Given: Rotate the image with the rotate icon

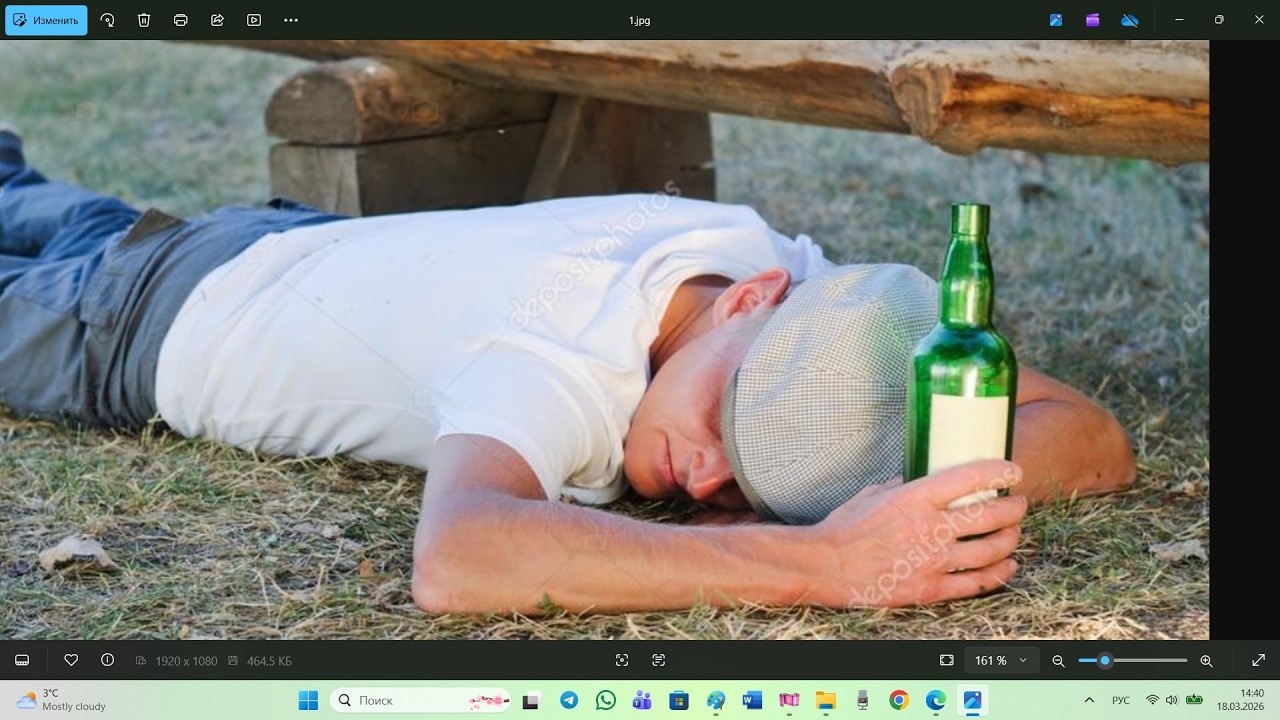Looking at the screenshot, I should [108, 20].
